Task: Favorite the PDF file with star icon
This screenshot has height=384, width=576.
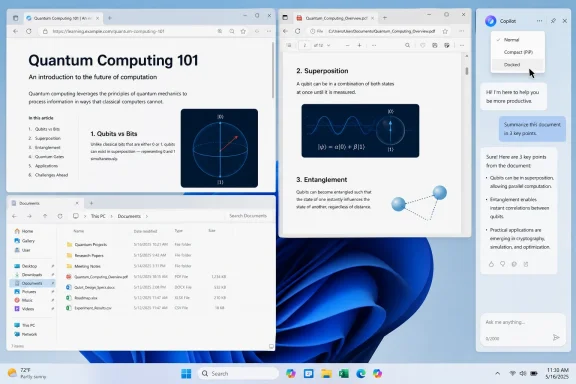Action: (x=445, y=31)
